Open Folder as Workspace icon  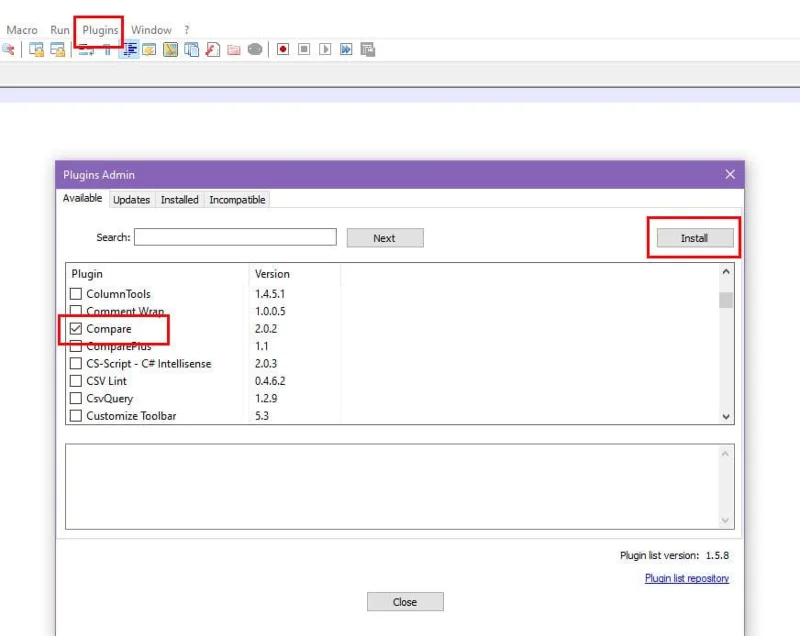coord(234,49)
